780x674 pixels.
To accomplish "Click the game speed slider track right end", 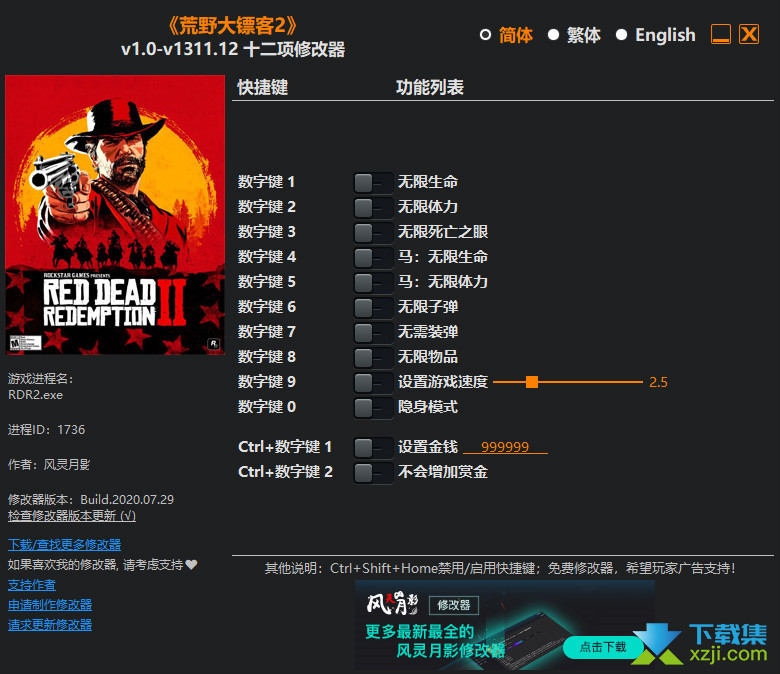I will pos(641,382).
